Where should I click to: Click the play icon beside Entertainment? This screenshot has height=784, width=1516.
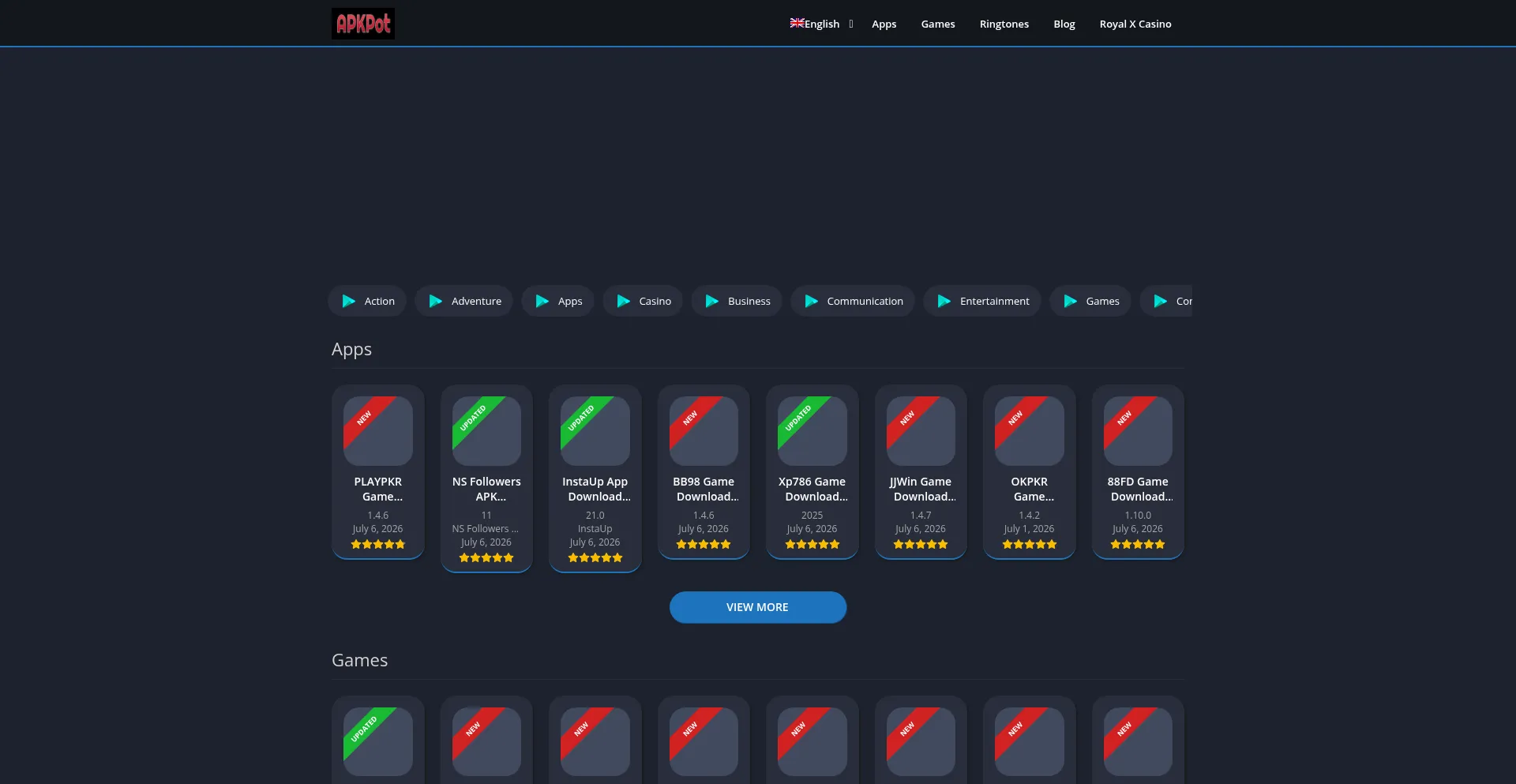944,301
